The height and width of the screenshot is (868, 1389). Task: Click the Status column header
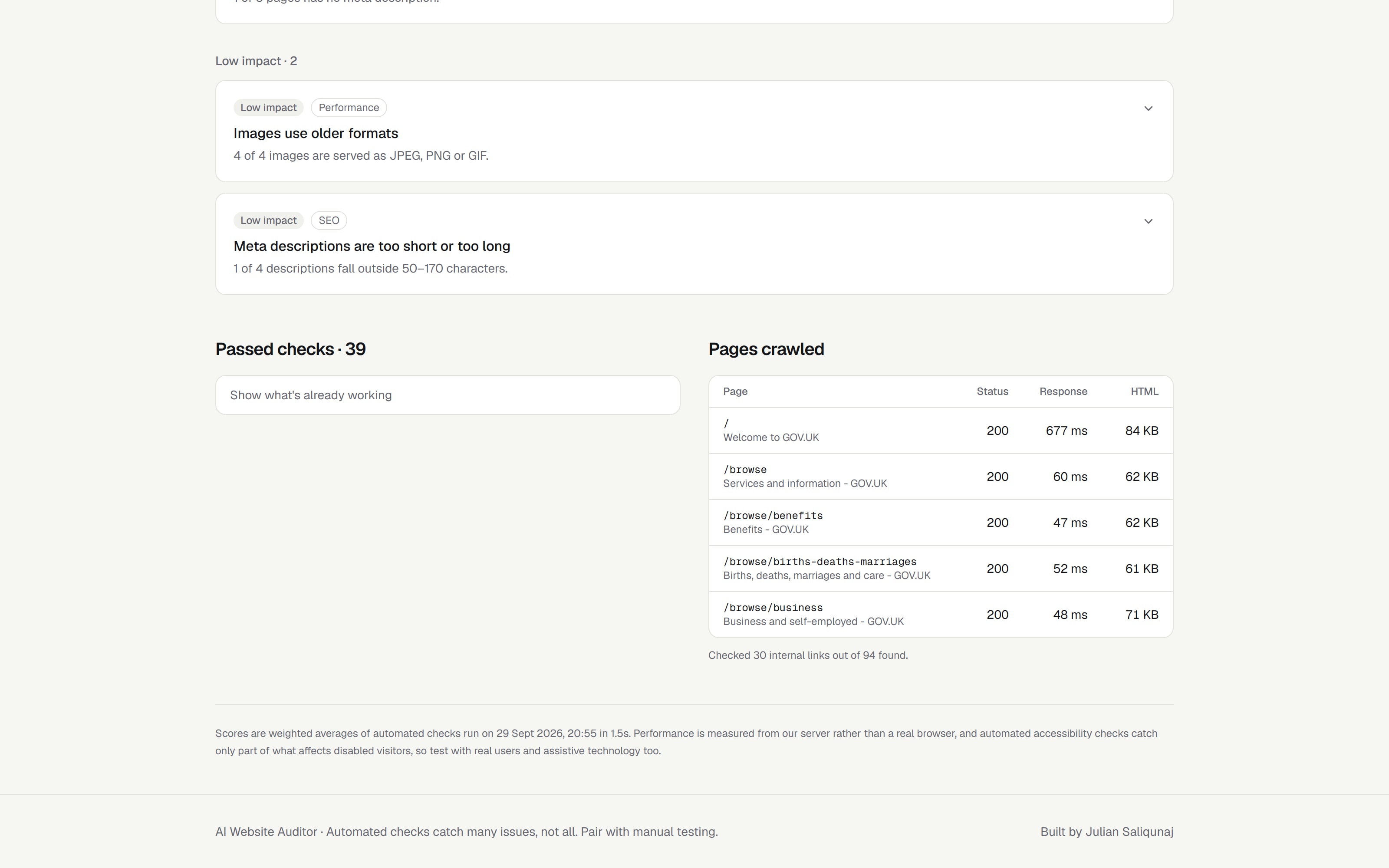point(992,391)
